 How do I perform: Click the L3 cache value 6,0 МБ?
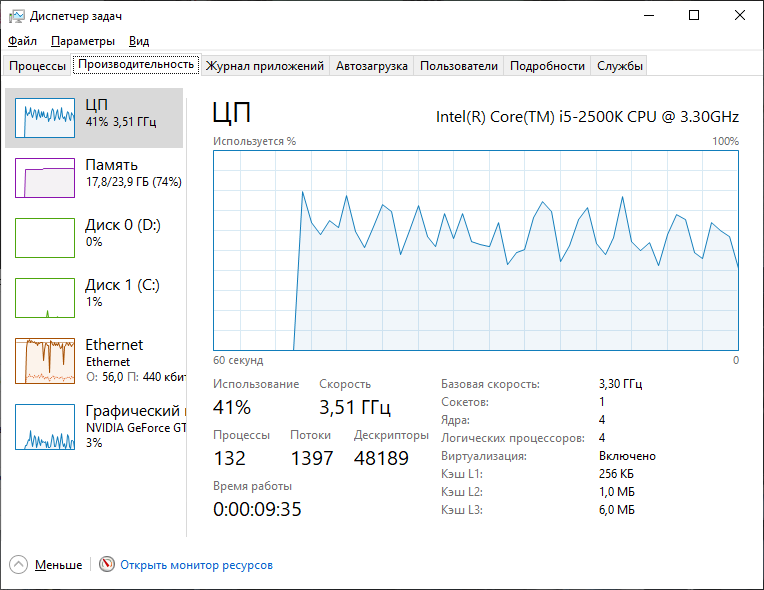[x=617, y=510]
